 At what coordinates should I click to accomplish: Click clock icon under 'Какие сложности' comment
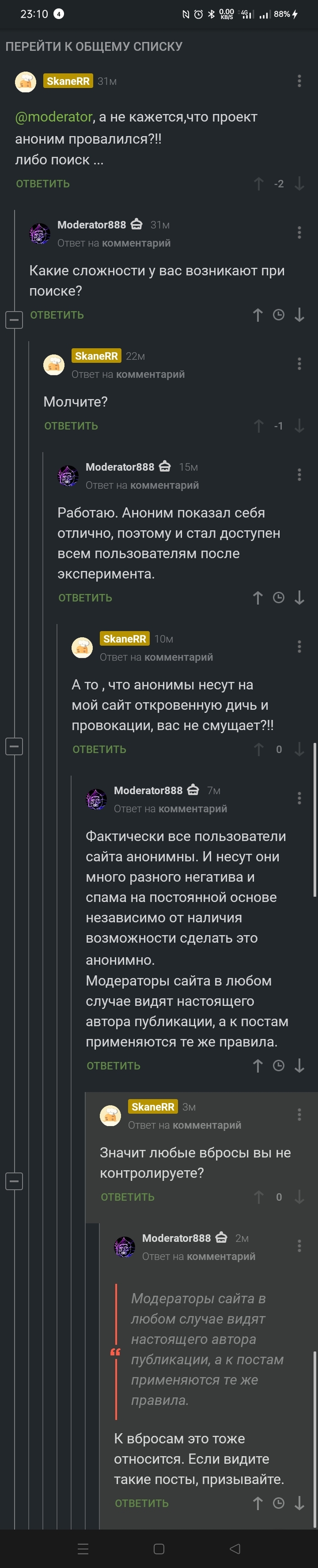click(x=279, y=315)
